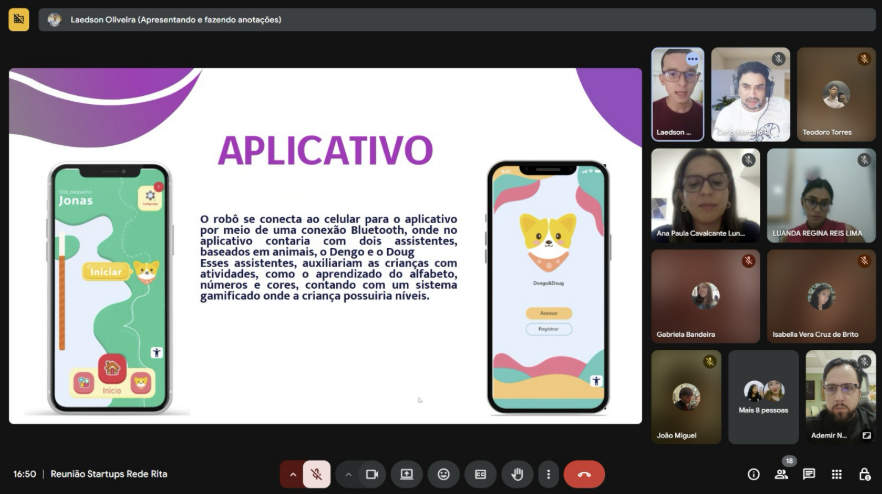Show the participants people list
The height and width of the screenshot is (494, 882).
click(x=781, y=474)
